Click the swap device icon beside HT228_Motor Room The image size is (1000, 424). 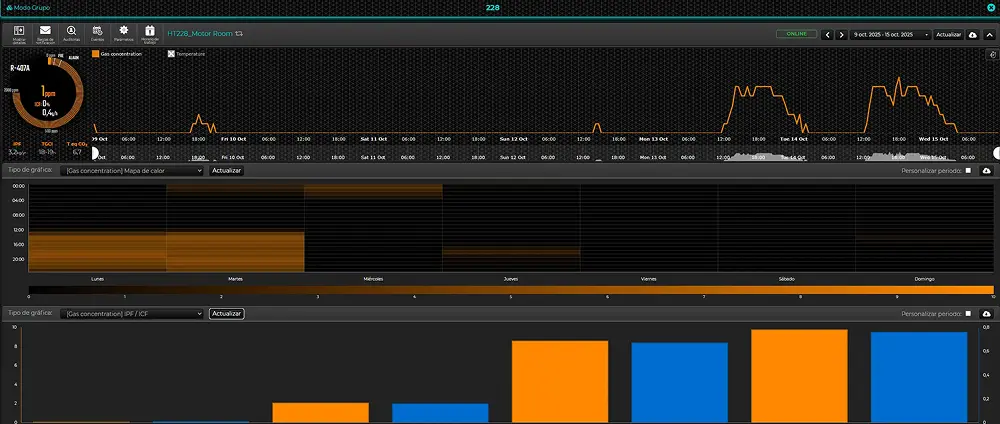coord(239,33)
